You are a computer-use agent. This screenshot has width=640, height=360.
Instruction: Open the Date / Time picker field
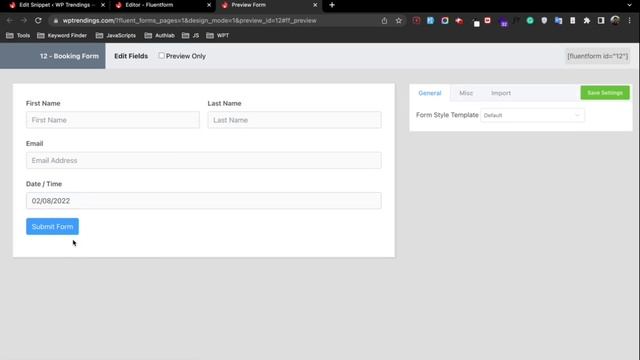pos(204,201)
